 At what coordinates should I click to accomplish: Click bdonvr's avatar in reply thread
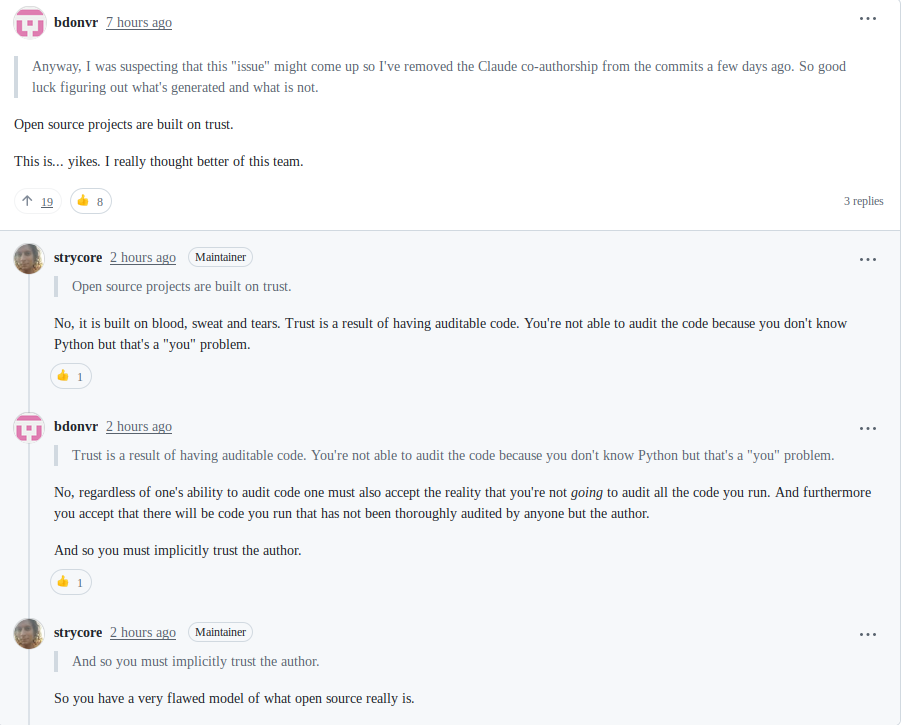pyautogui.click(x=29, y=427)
